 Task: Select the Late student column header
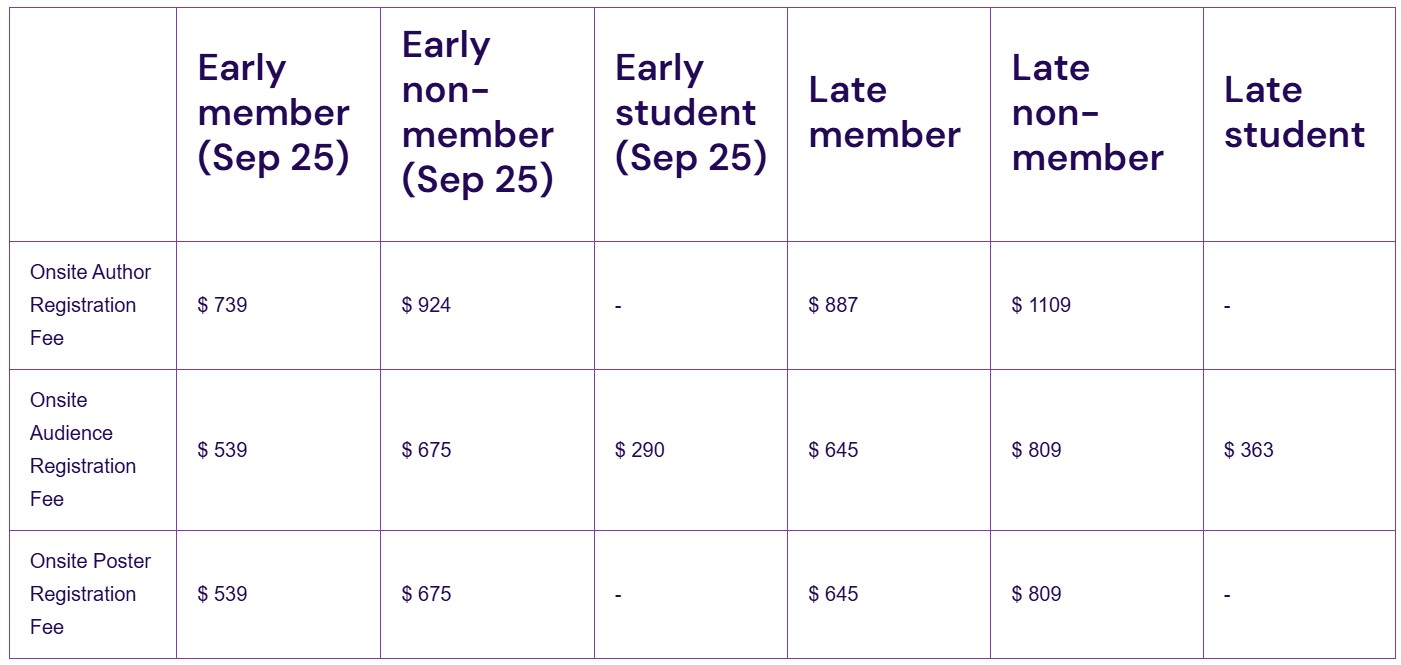pos(1295,112)
